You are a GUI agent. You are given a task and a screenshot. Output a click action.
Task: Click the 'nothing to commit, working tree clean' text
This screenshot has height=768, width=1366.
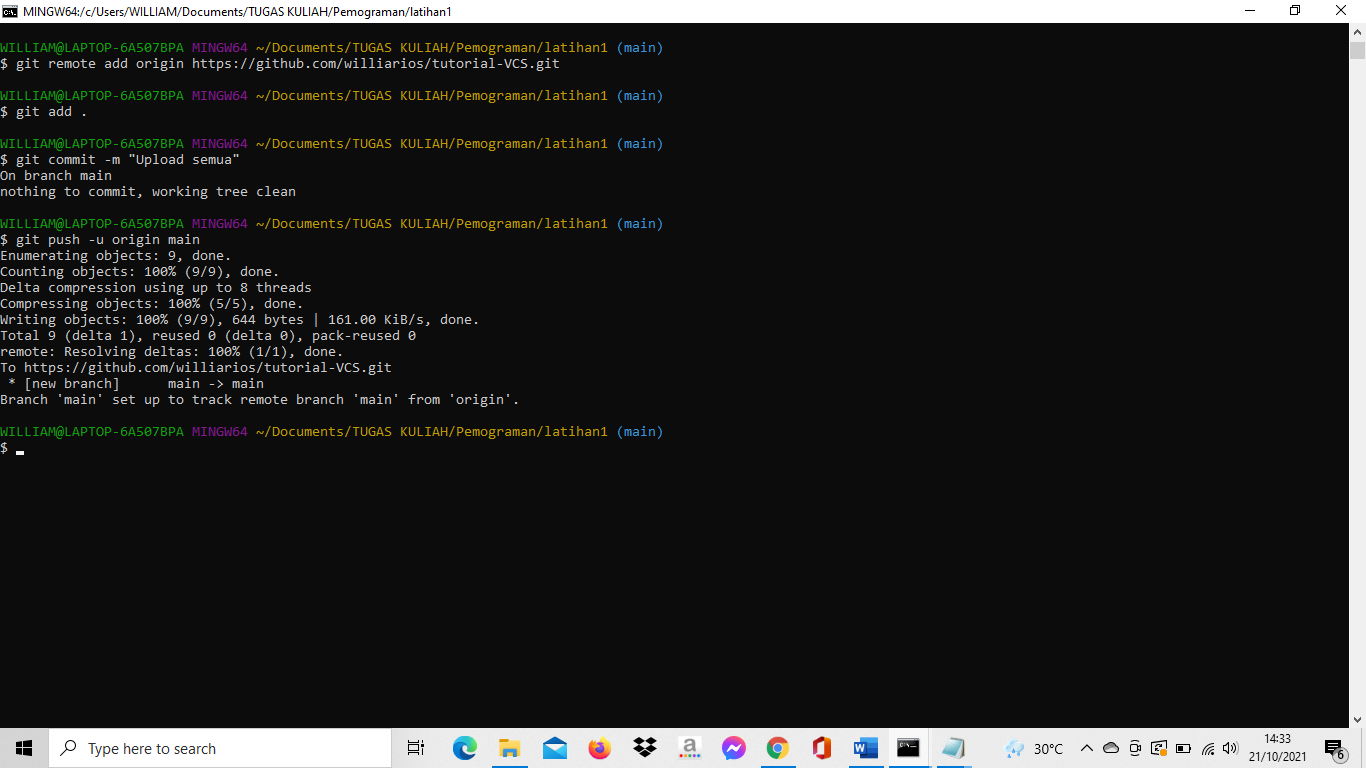coord(148,192)
